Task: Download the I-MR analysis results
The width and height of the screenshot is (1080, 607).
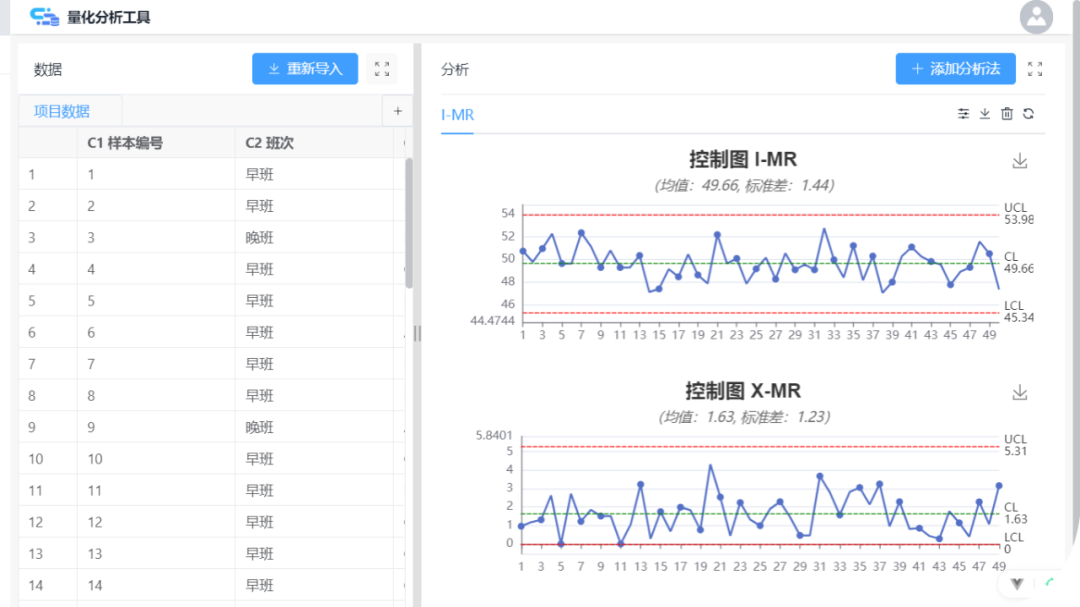Action: [x=985, y=114]
